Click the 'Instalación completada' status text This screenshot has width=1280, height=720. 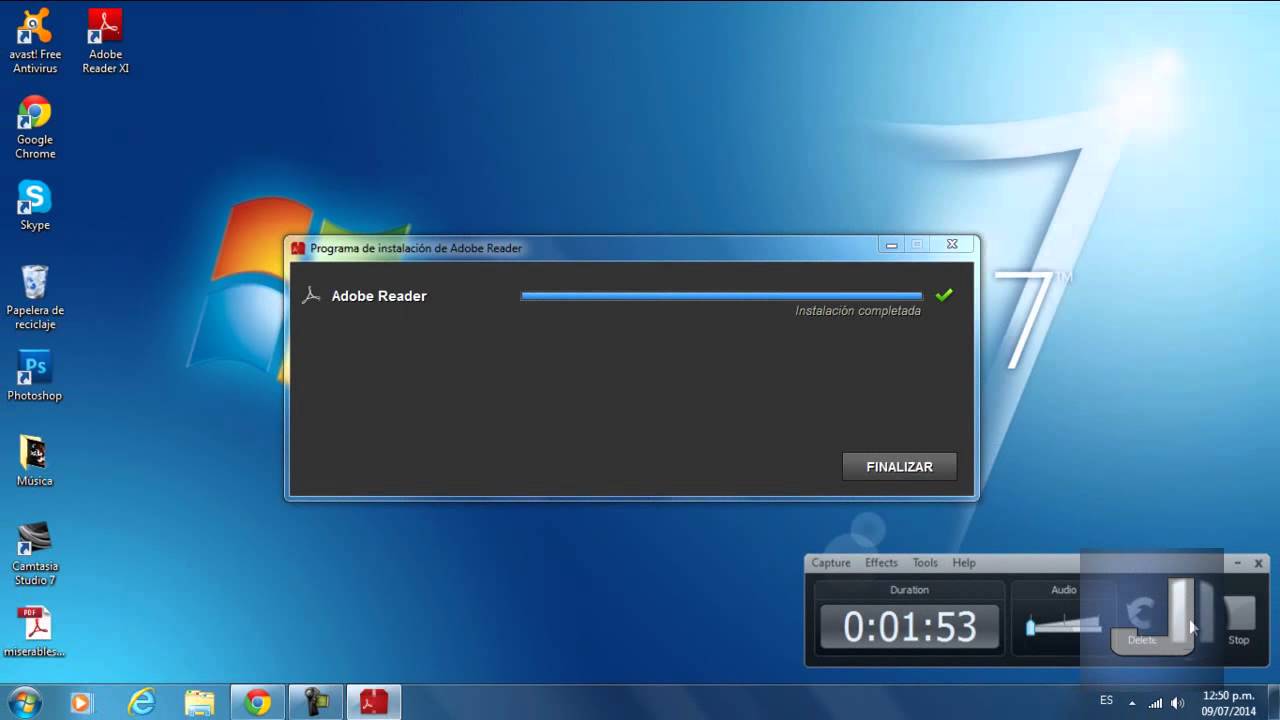858,311
